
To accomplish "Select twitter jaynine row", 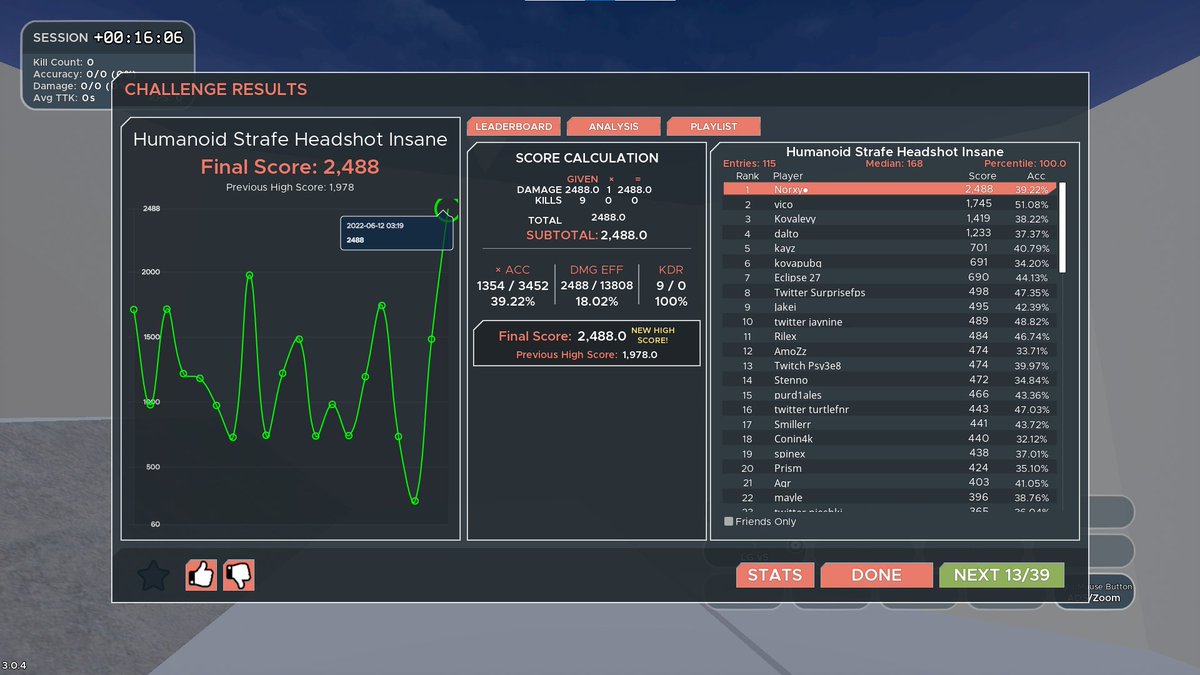I will click(889, 322).
